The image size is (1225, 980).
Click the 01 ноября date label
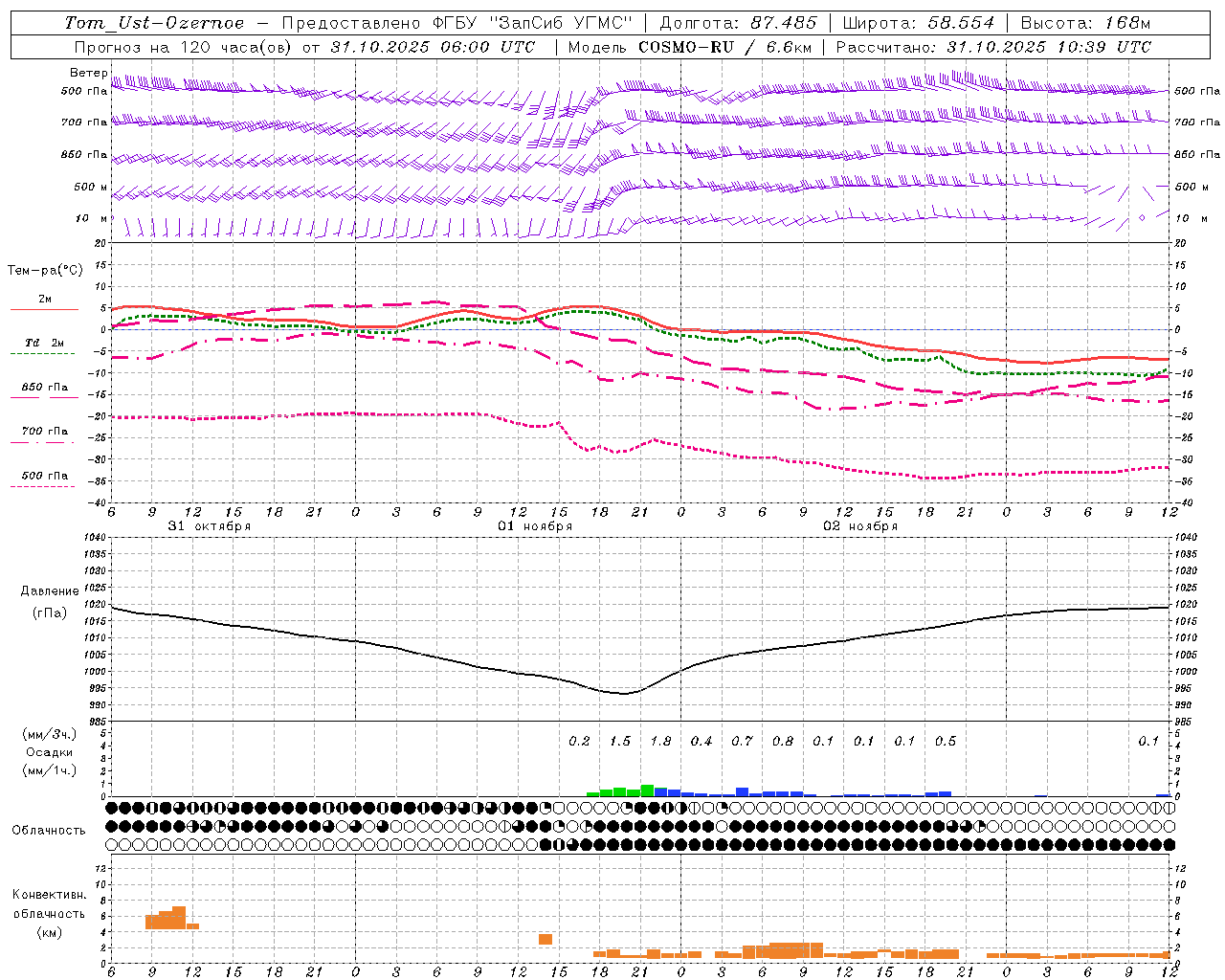click(x=535, y=526)
